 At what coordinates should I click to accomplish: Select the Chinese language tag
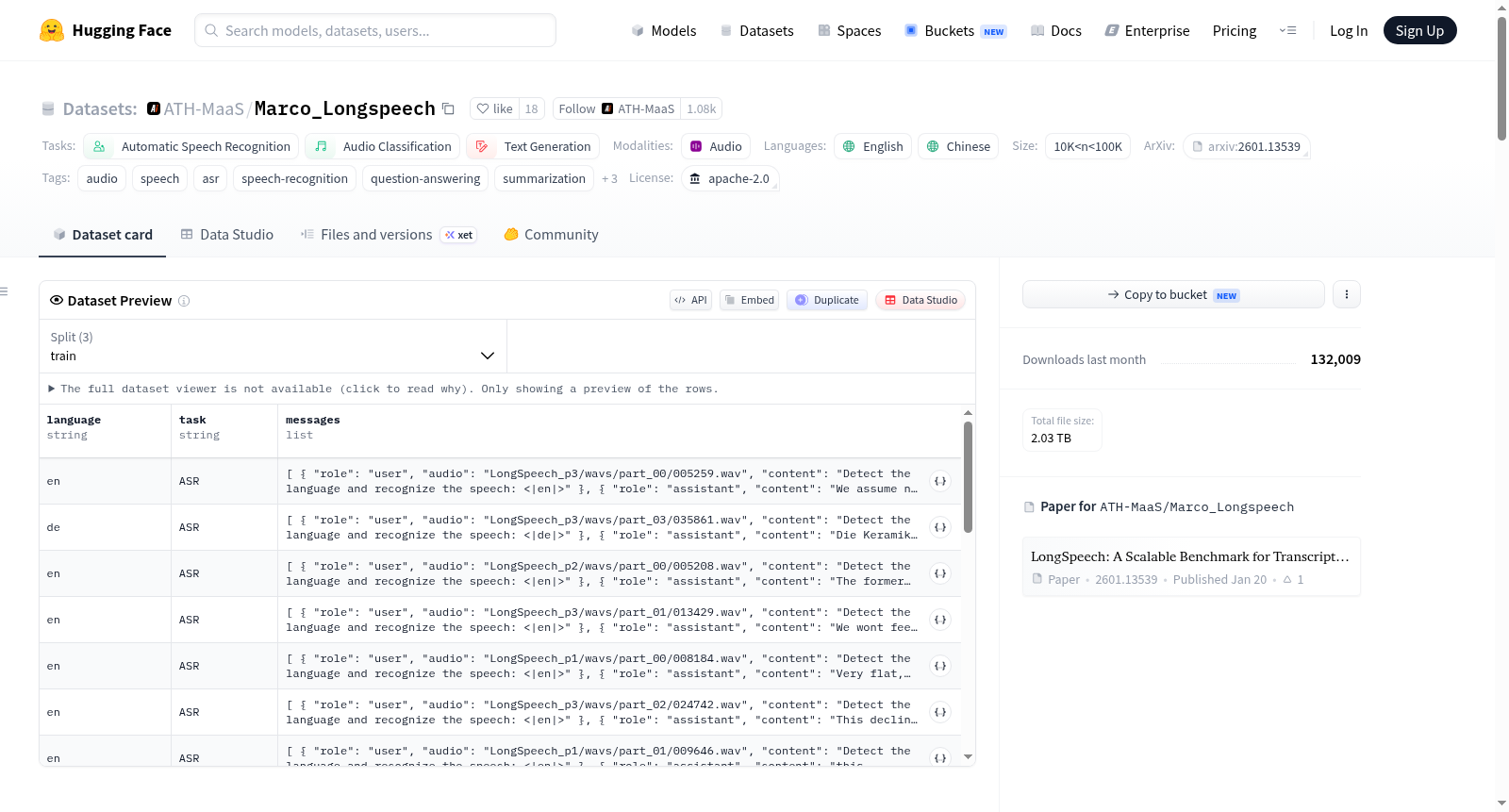pos(958,146)
